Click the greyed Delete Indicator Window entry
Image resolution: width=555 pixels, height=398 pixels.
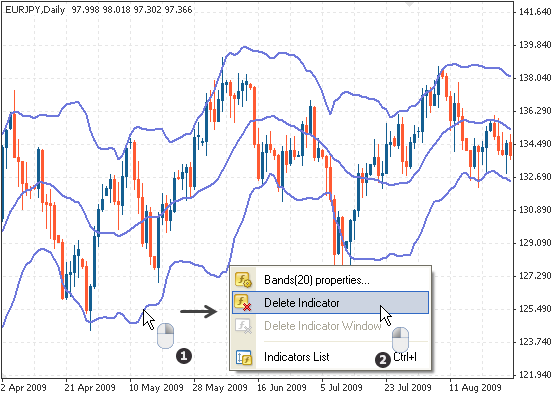331,326
